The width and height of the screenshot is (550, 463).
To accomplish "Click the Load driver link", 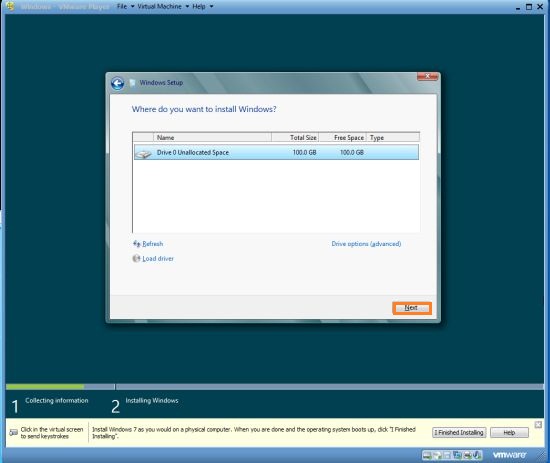I will [158, 259].
